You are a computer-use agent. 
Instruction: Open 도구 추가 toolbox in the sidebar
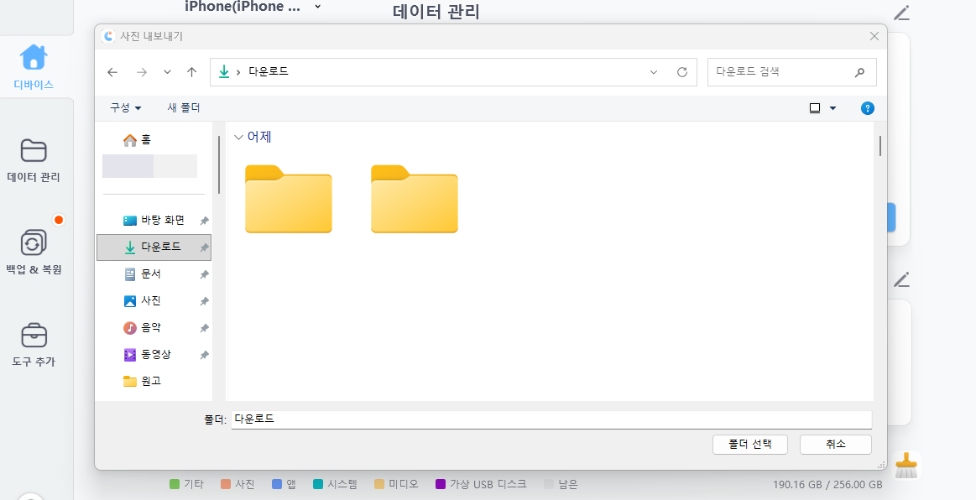[34, 344]
